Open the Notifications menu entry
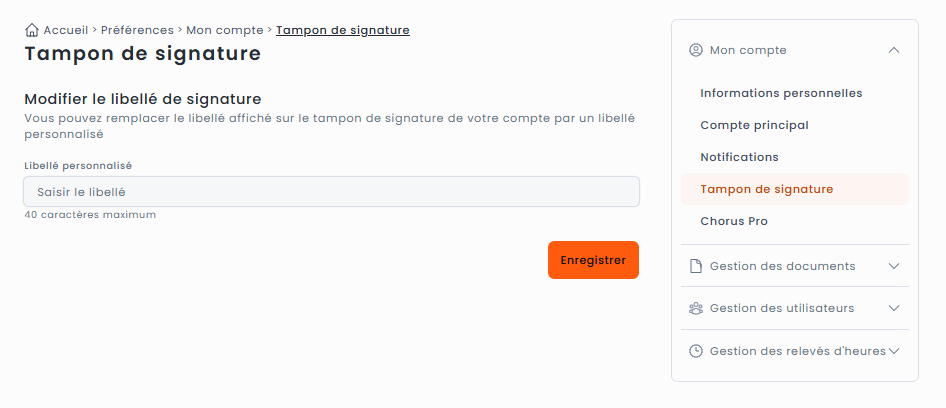The width and height of the screenshot is (946, 408). (x=739, y=157)
